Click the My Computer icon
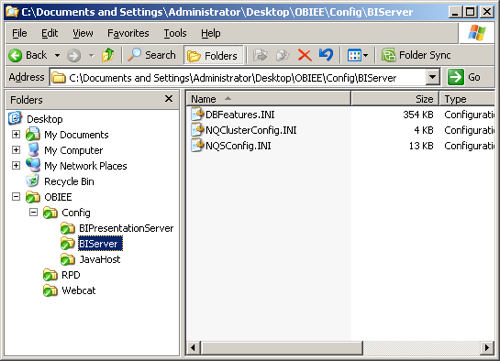 [33, 150]
